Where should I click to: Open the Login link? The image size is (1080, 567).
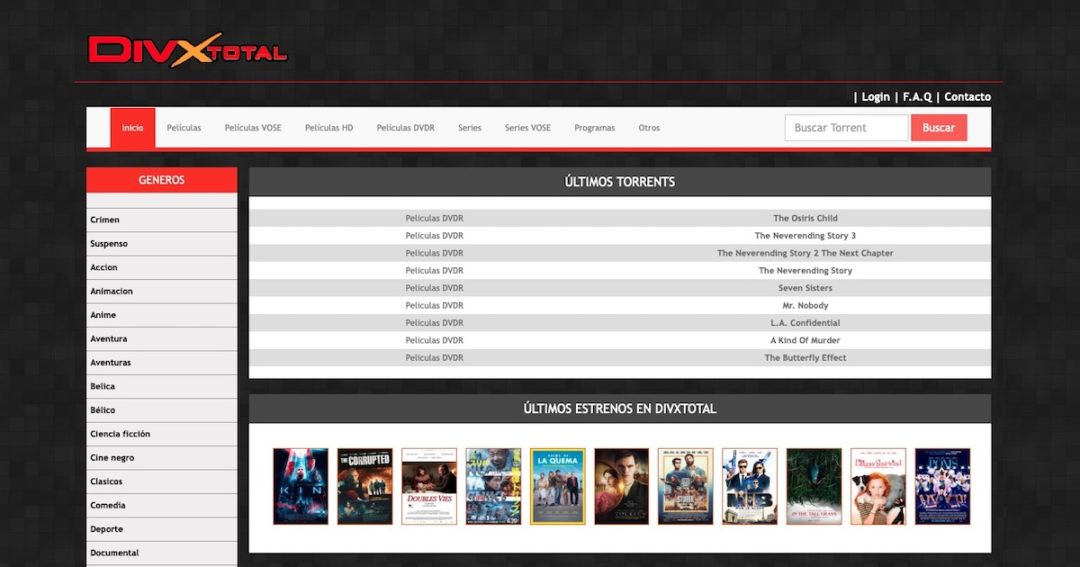875,97
